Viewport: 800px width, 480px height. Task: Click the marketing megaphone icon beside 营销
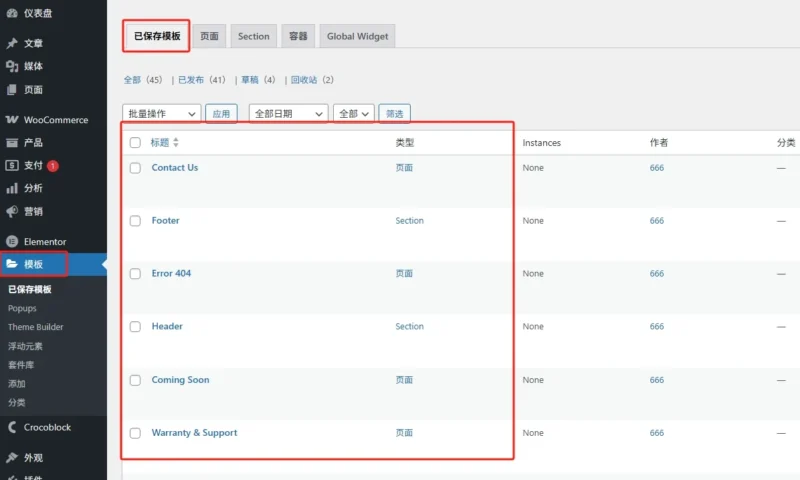(x=12, y=211)
